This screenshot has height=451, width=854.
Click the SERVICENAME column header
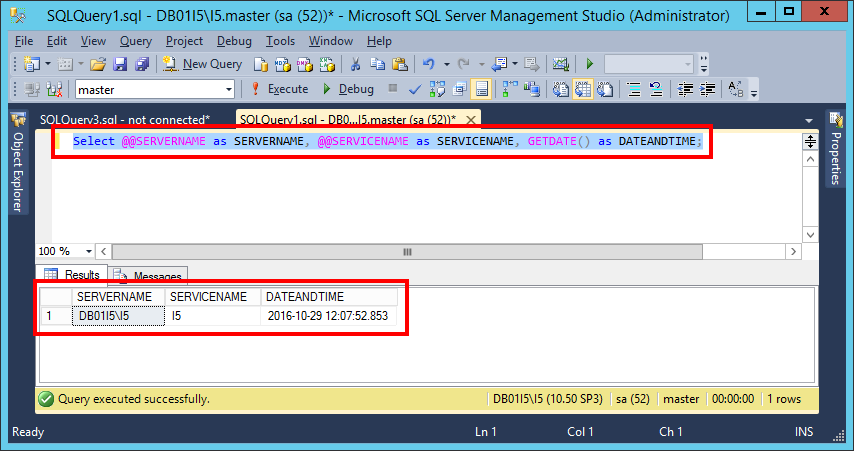pos(213,297)
